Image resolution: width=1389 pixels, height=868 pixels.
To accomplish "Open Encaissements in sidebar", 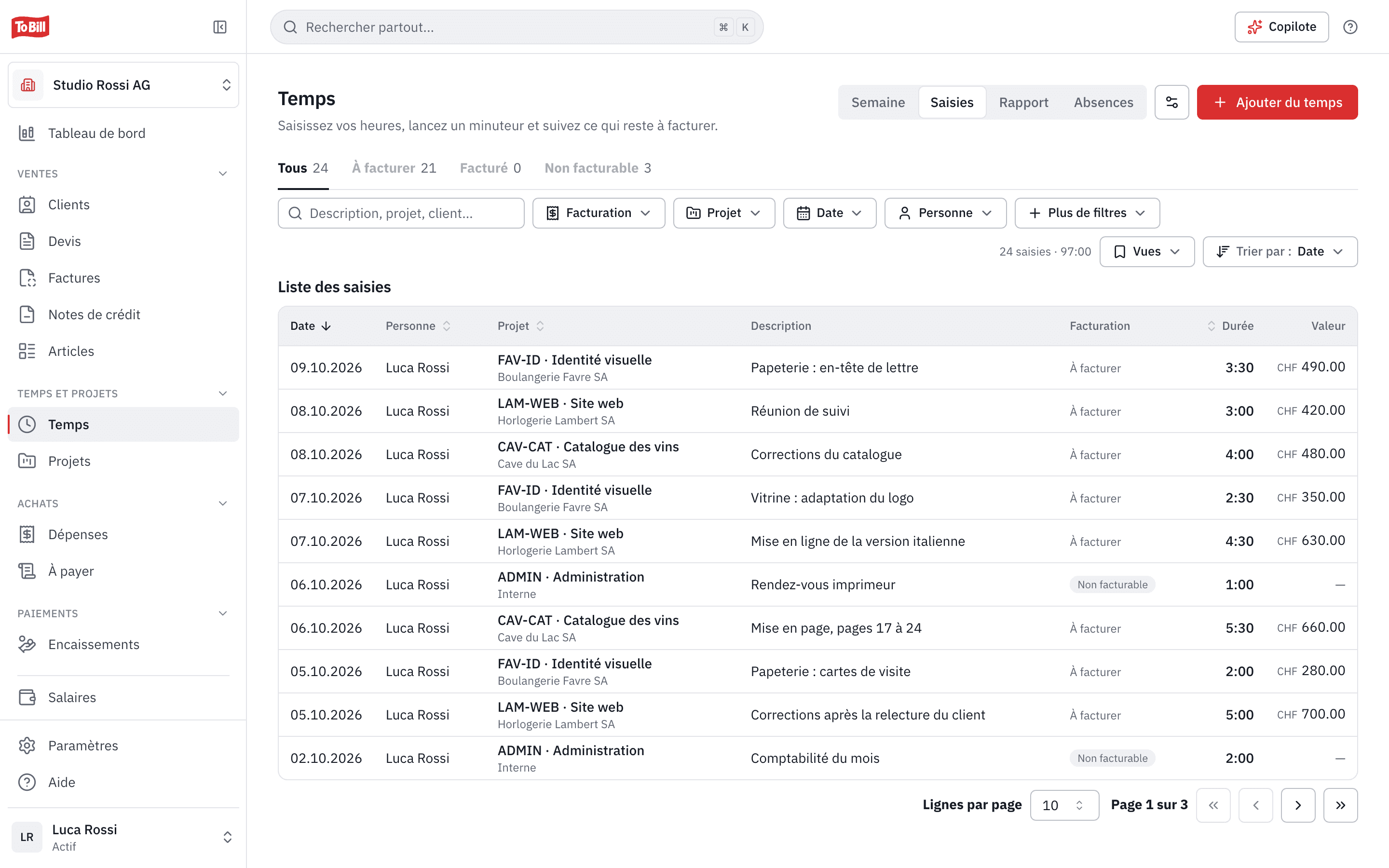I will tap(123, 644).
